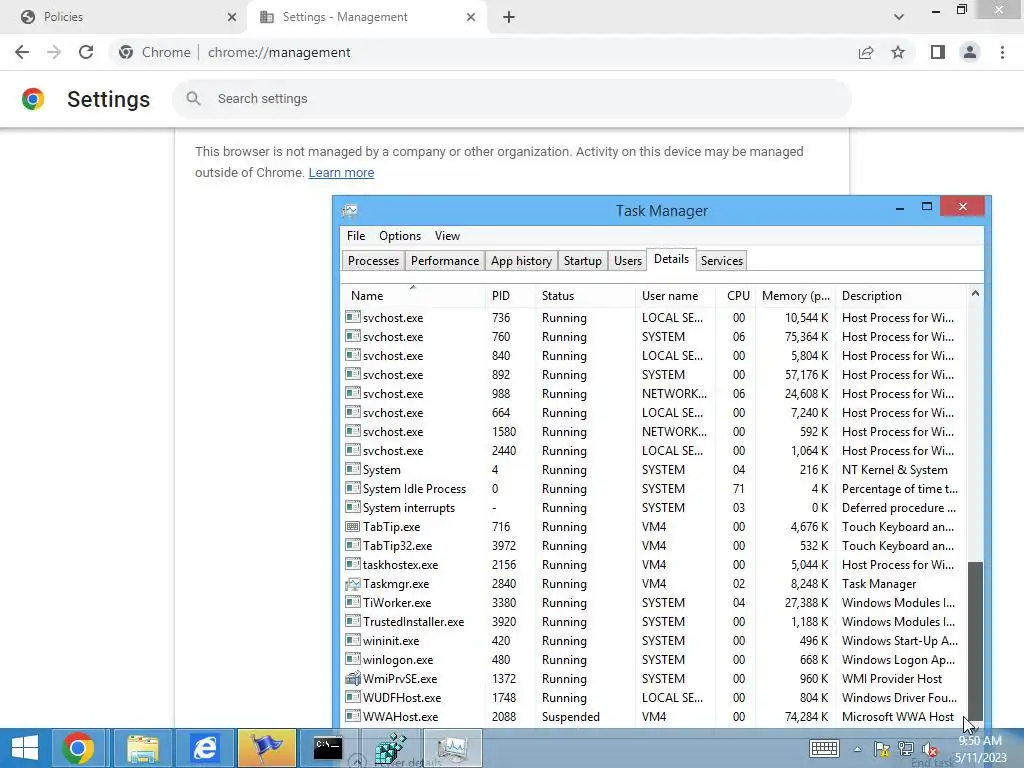Open File Explorer from the taskbar

(143, 748)
